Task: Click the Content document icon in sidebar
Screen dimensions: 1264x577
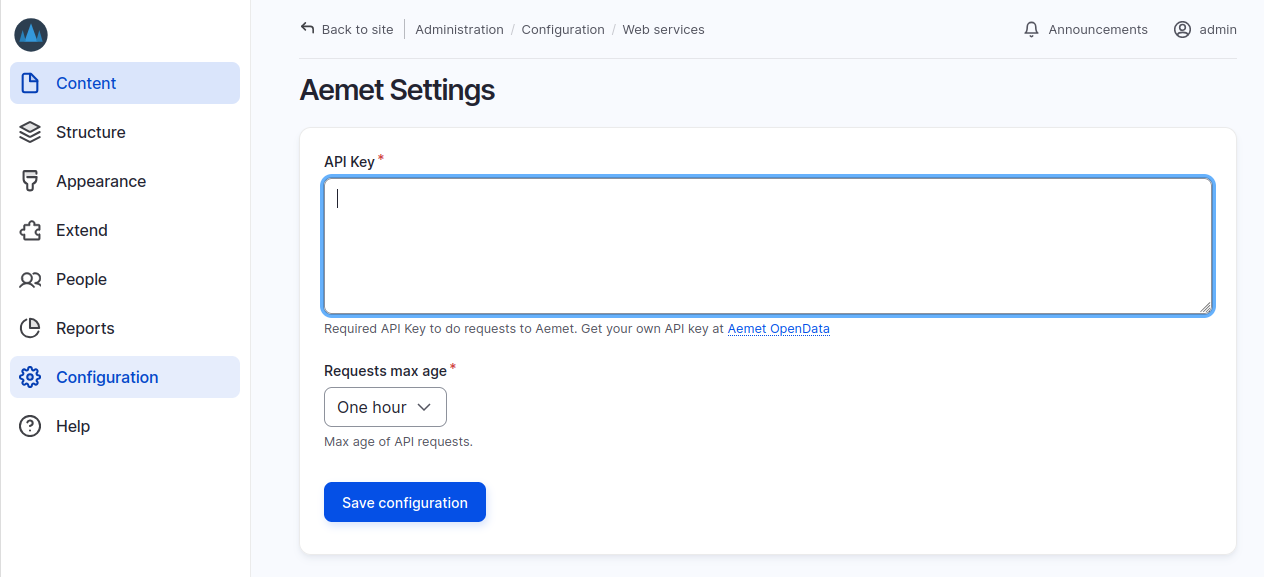Action: [30, 83]
